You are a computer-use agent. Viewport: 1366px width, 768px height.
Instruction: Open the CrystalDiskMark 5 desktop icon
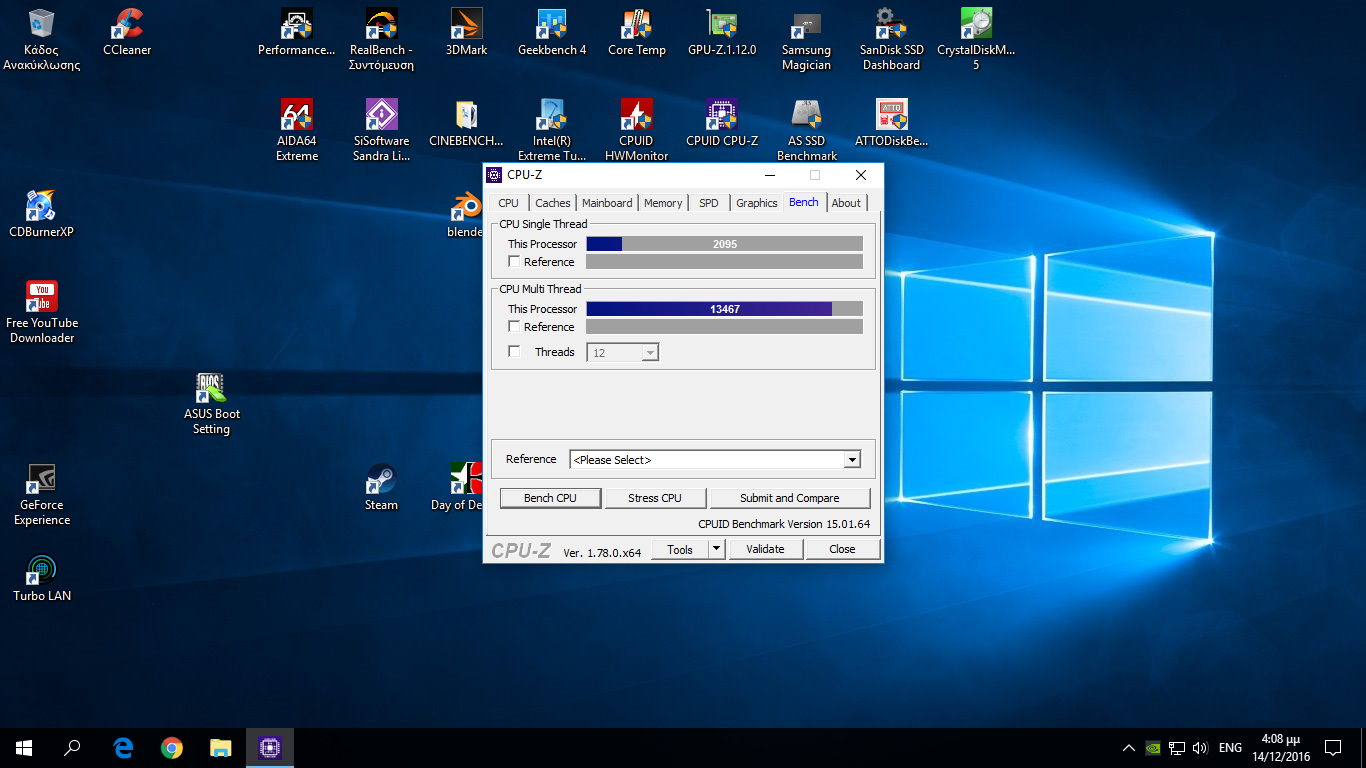click(x=976, y=40)
